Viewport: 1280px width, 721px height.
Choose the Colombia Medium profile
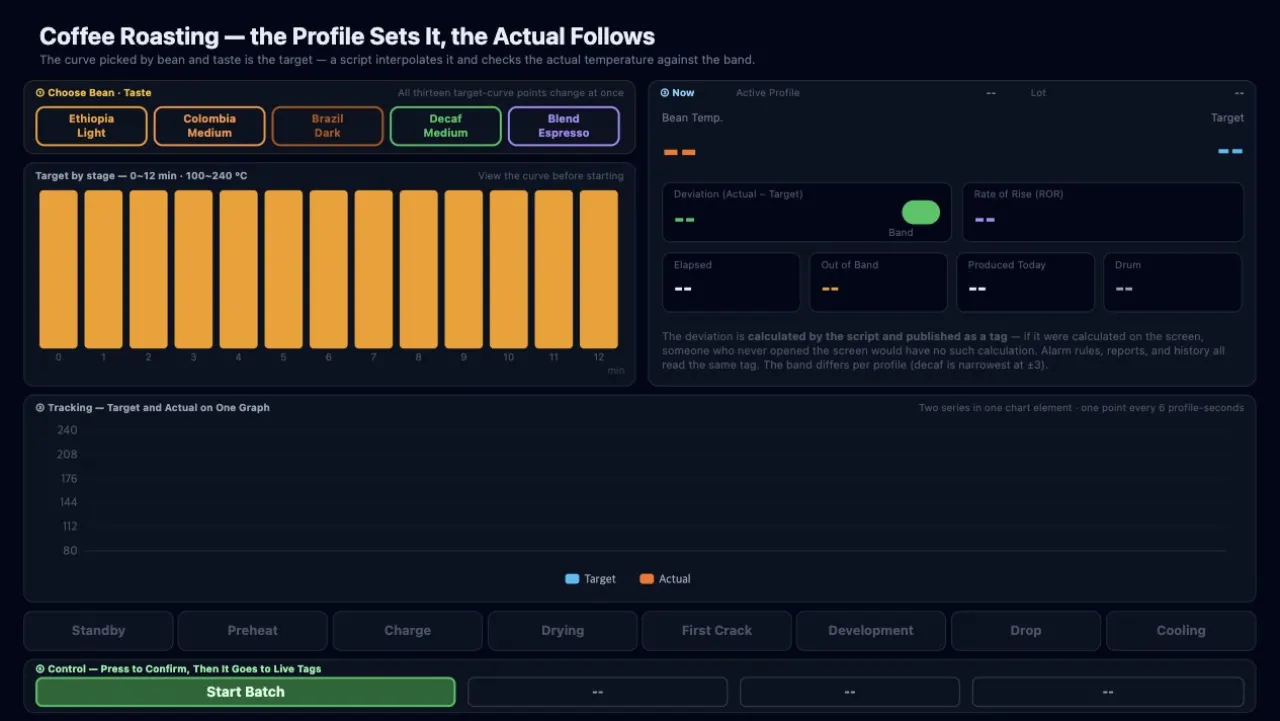209,126
